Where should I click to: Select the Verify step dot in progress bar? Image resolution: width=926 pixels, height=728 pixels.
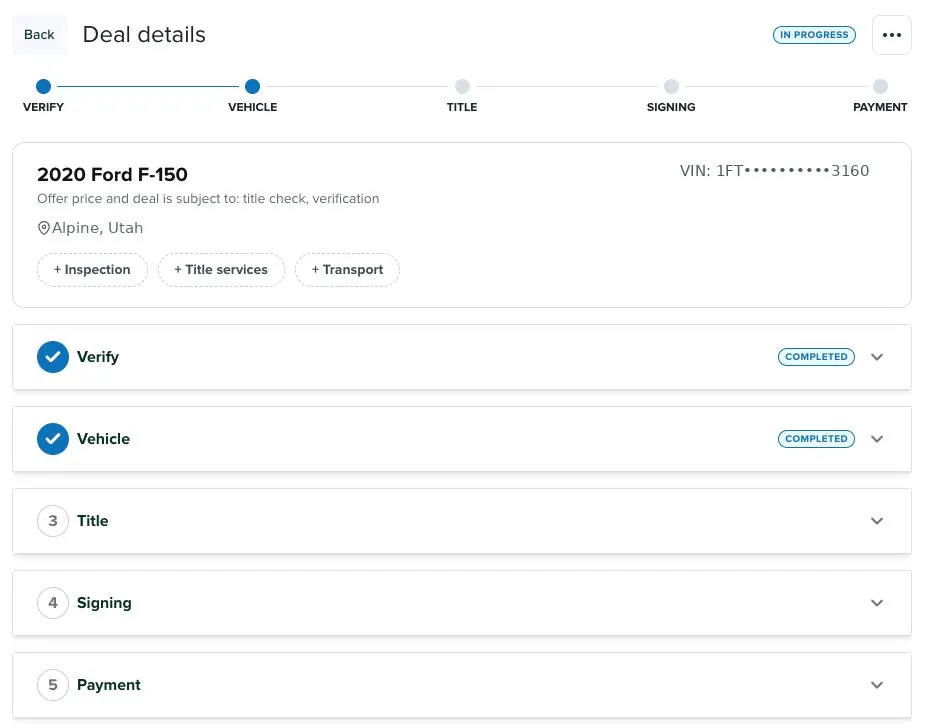[x=43, y=86]
